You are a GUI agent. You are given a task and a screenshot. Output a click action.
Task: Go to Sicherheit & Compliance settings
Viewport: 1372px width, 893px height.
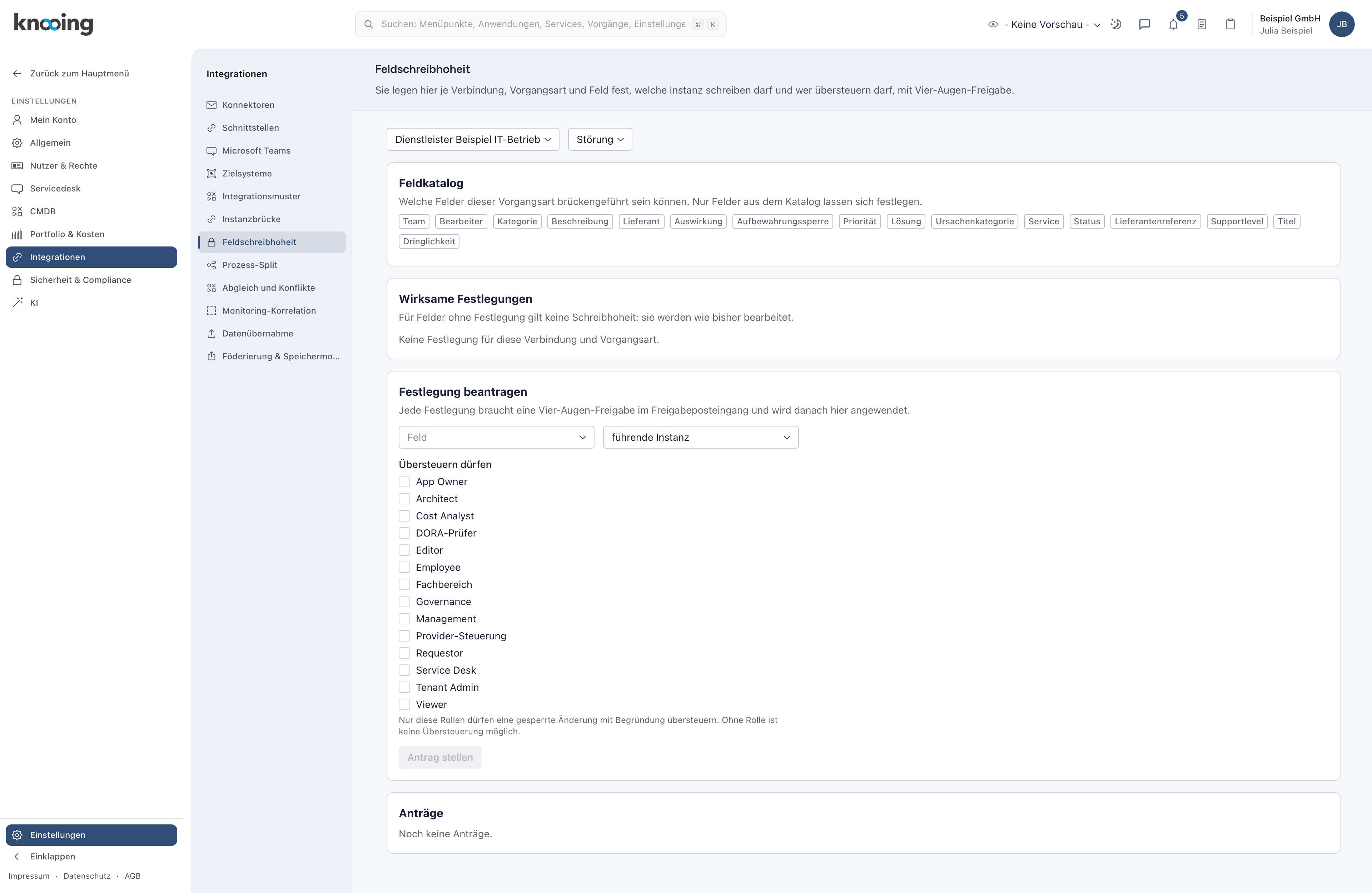coord(92,280)
